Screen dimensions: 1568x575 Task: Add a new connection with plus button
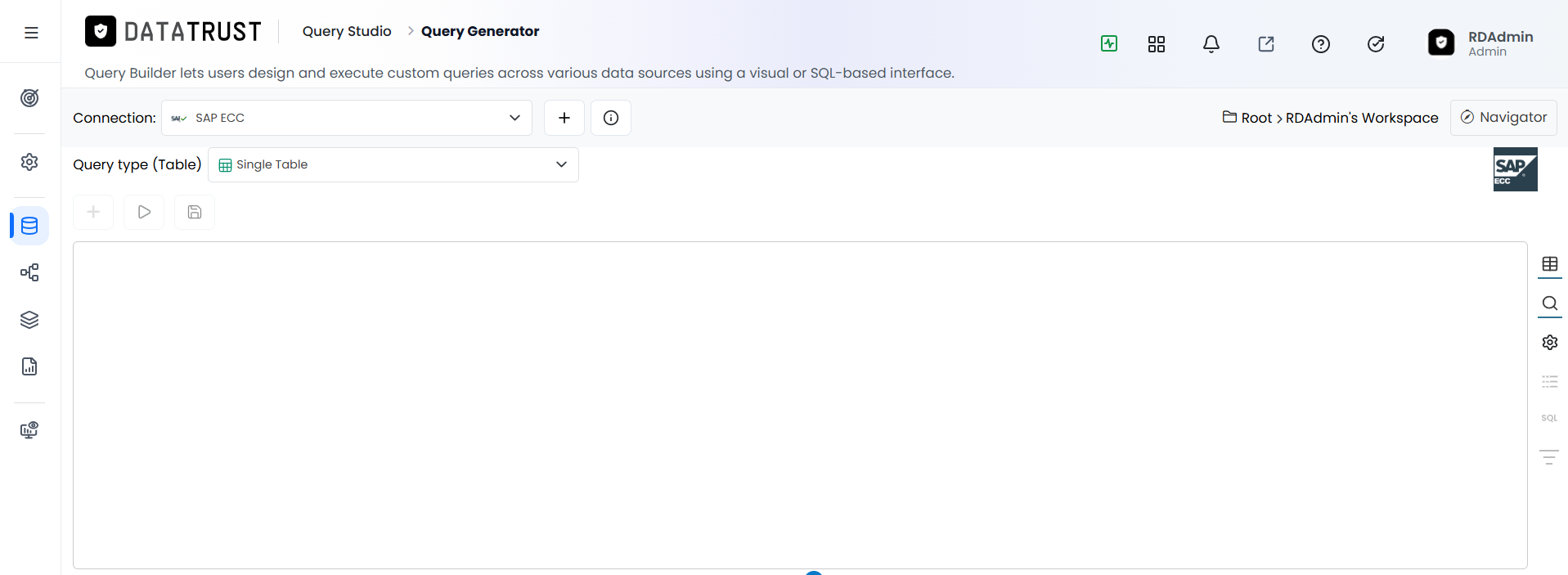click(x=564, y=118)
